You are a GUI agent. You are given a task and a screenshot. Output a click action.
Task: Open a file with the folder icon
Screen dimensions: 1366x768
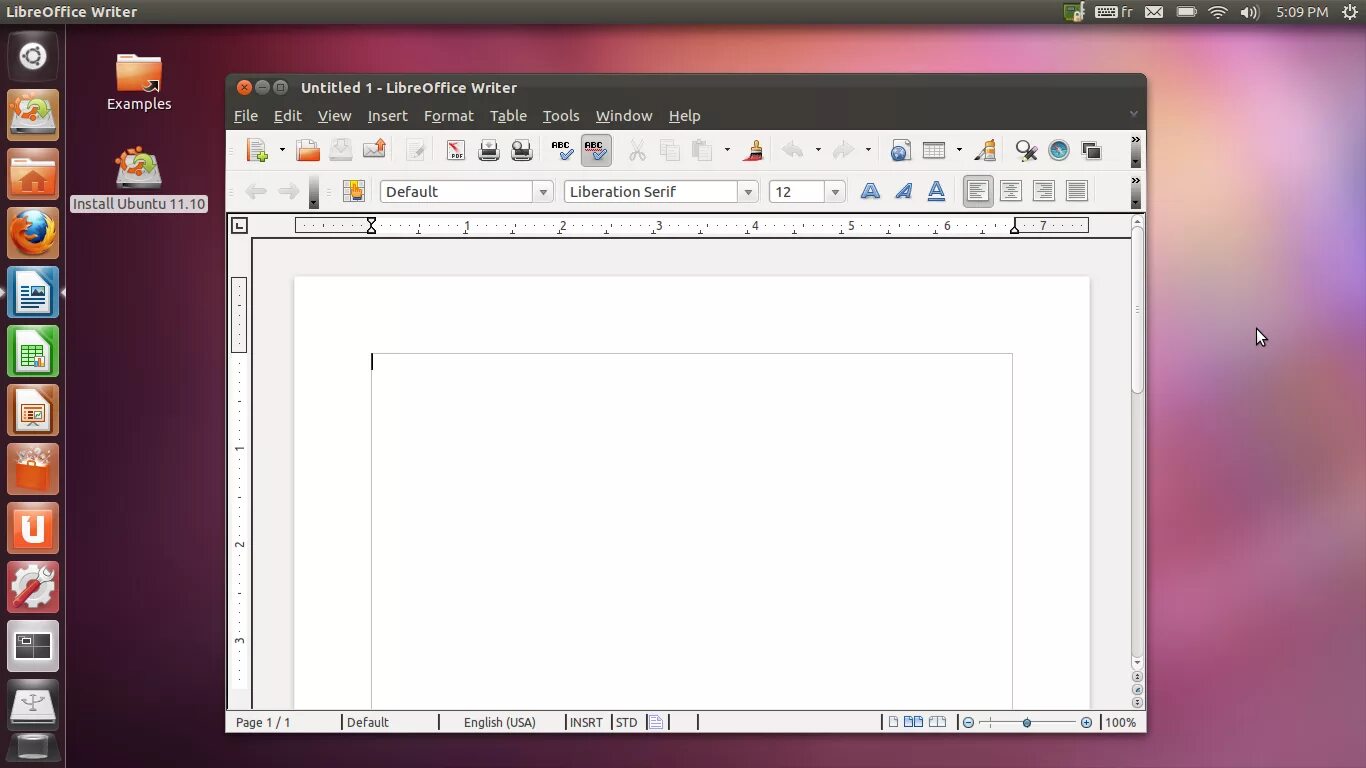coord(308,150)
